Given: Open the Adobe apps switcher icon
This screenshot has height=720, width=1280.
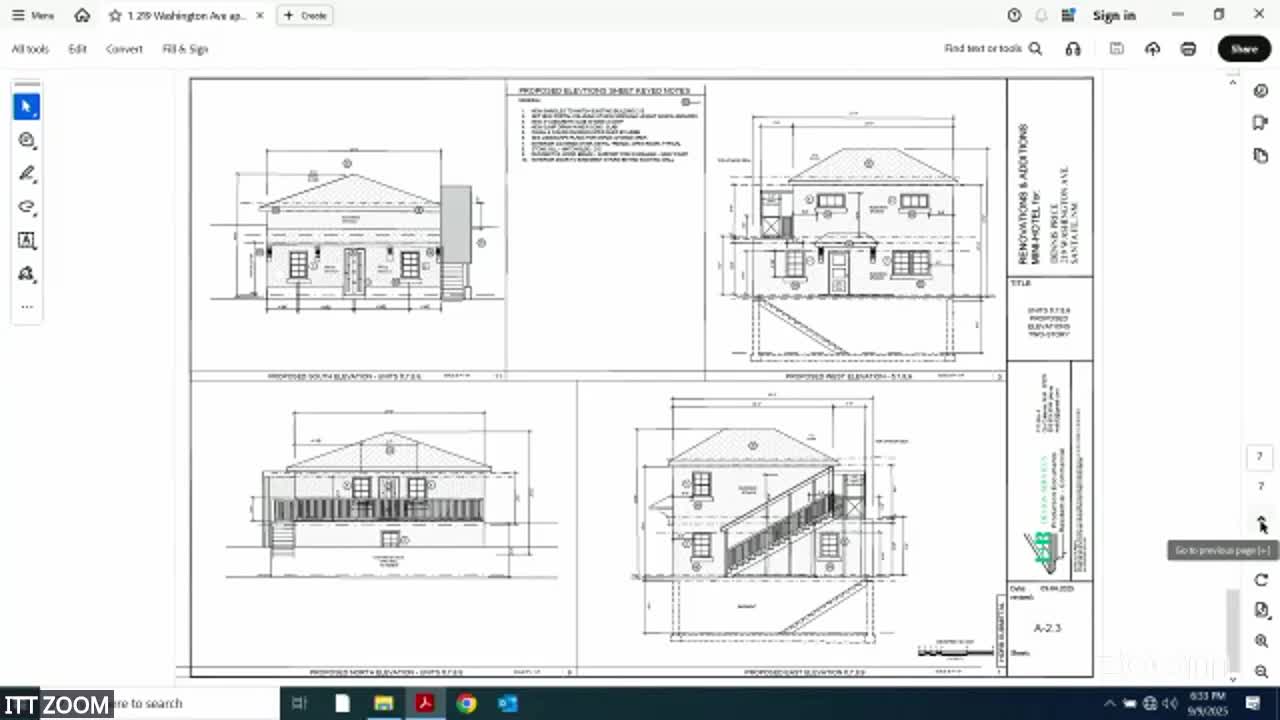Looking at the screenshot, I should click(x=1069, y=15).
